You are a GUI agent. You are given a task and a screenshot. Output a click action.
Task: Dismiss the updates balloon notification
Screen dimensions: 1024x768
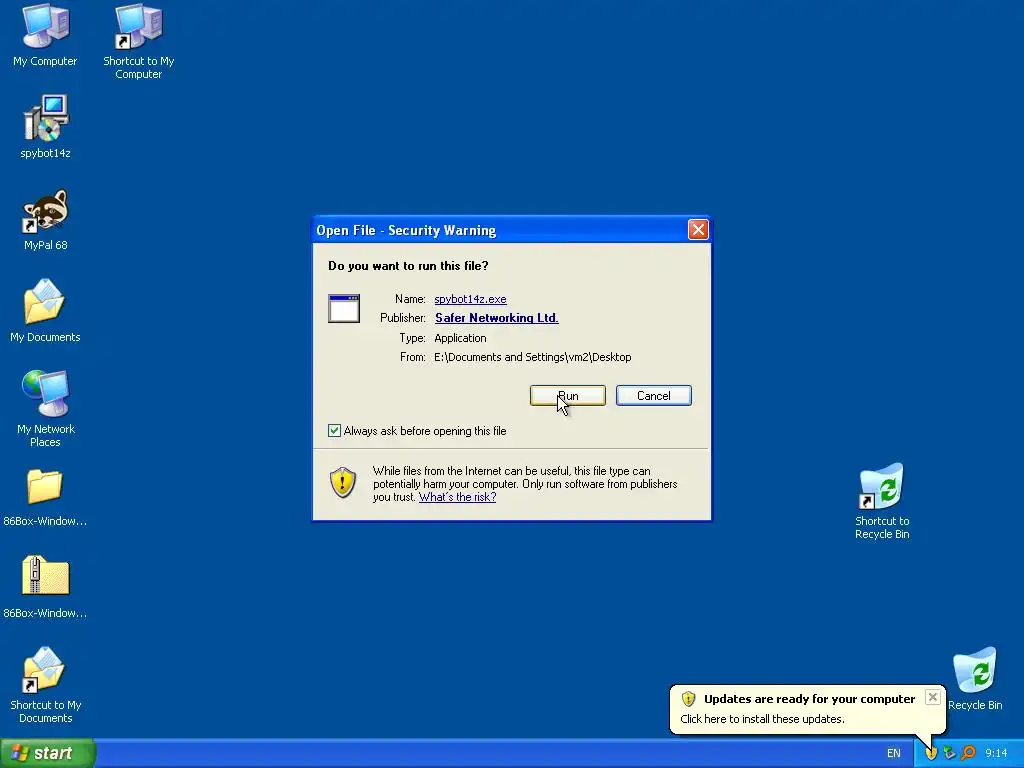pos(933,697)
